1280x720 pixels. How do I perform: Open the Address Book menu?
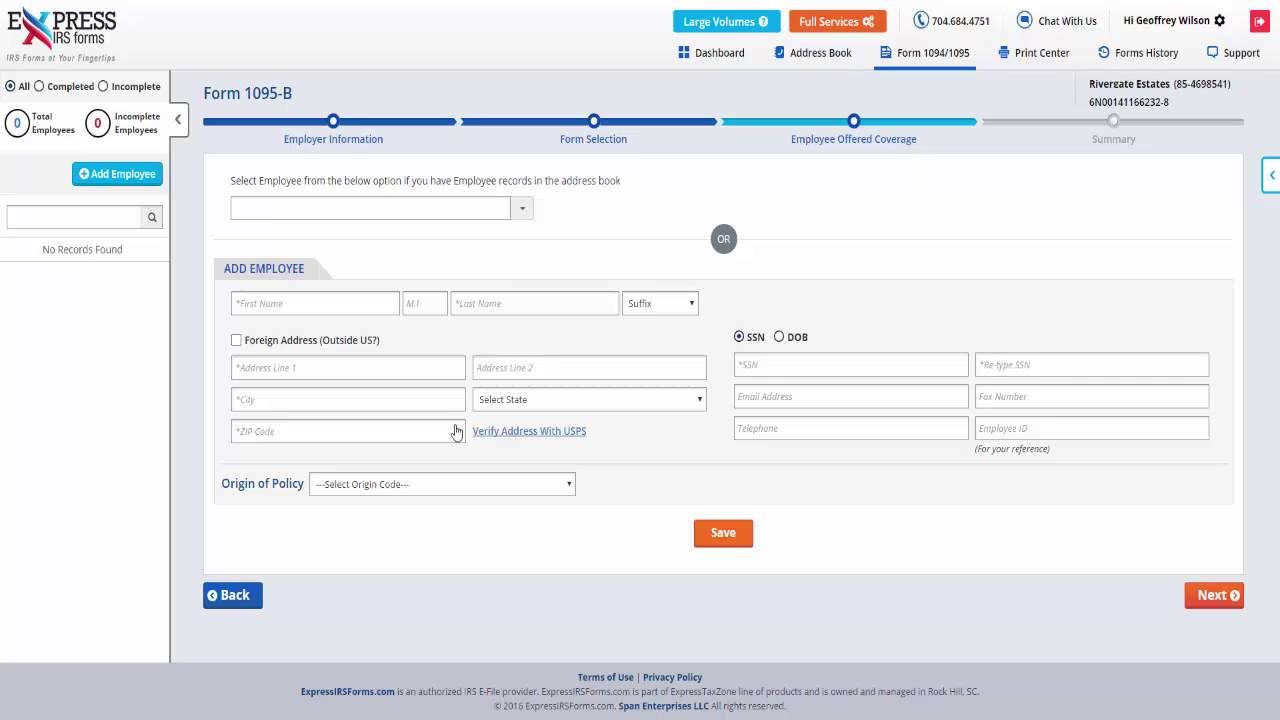click(813, 53)
